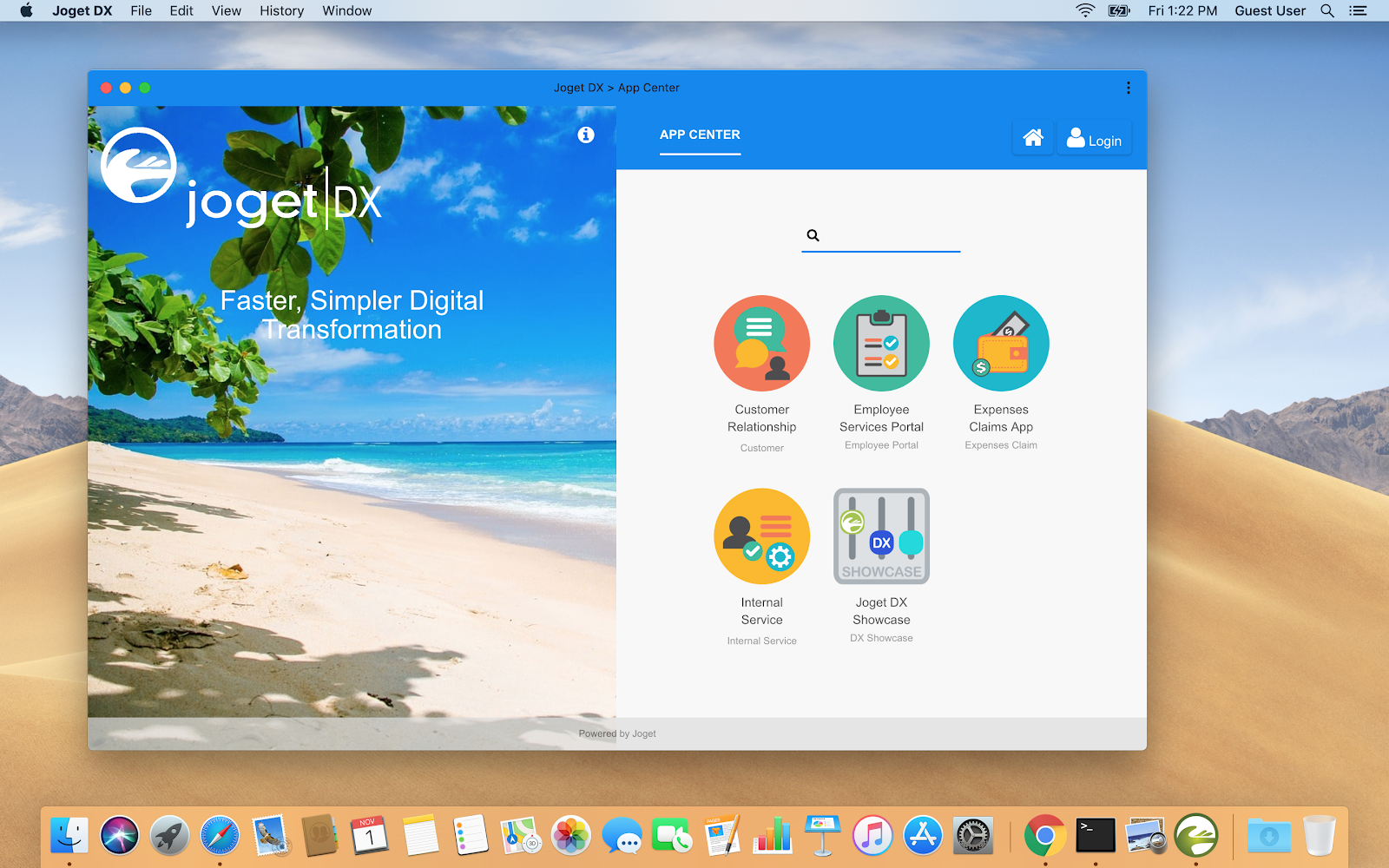Open Messages from the dock
Image resolution: width=1389 pixels, height=868 pixels.
[x=622, y=836]
